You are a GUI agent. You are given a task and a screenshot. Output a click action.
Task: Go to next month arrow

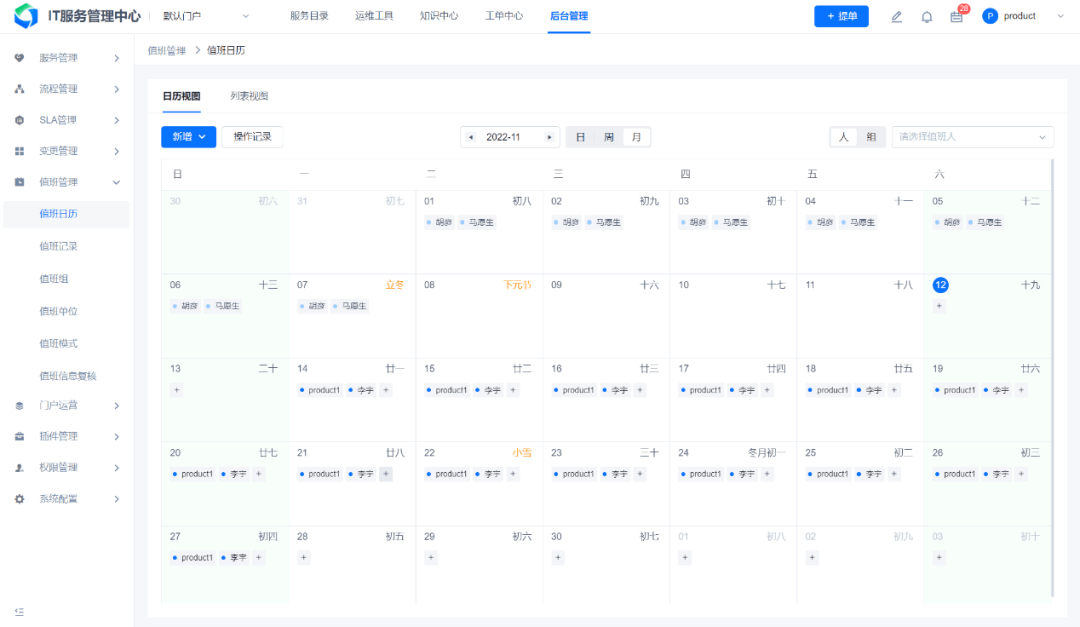point(549,137)
